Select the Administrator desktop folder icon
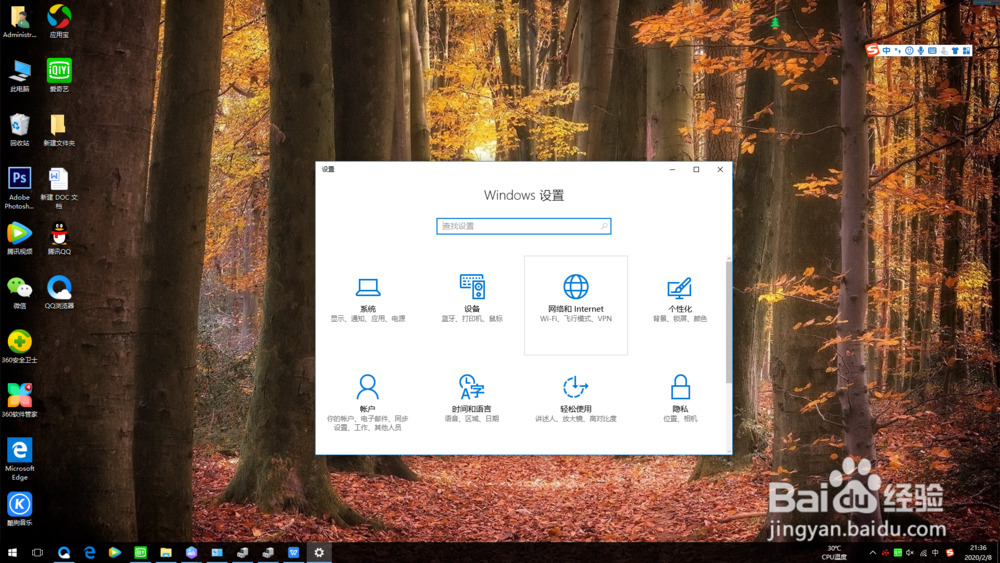Viewport: 1000px width, 563px height. (x=20, y=21)
